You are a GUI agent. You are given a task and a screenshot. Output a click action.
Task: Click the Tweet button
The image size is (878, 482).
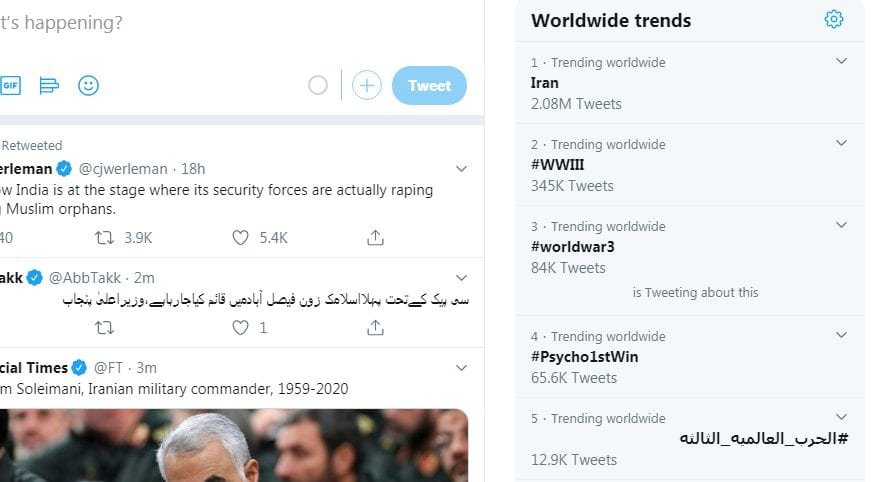pyautogui.click(x=429, y=86)
